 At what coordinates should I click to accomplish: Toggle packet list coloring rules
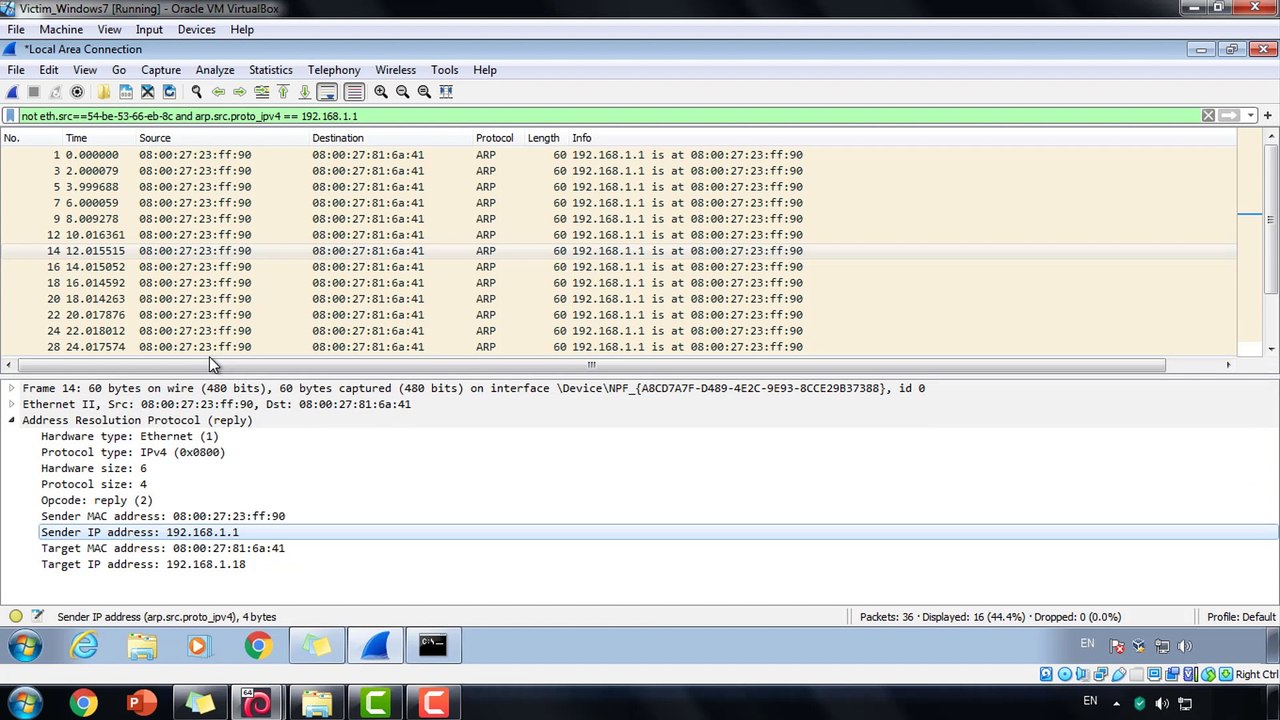point(354,92)
